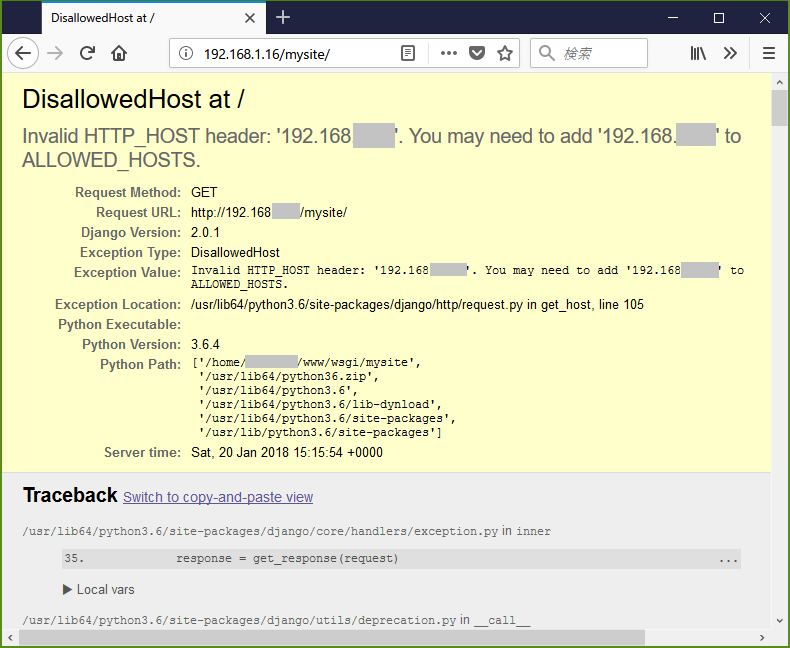This screenshot has height=648, width=790.
Task: Maximize the Firefox window
Action: coord(719,18)
